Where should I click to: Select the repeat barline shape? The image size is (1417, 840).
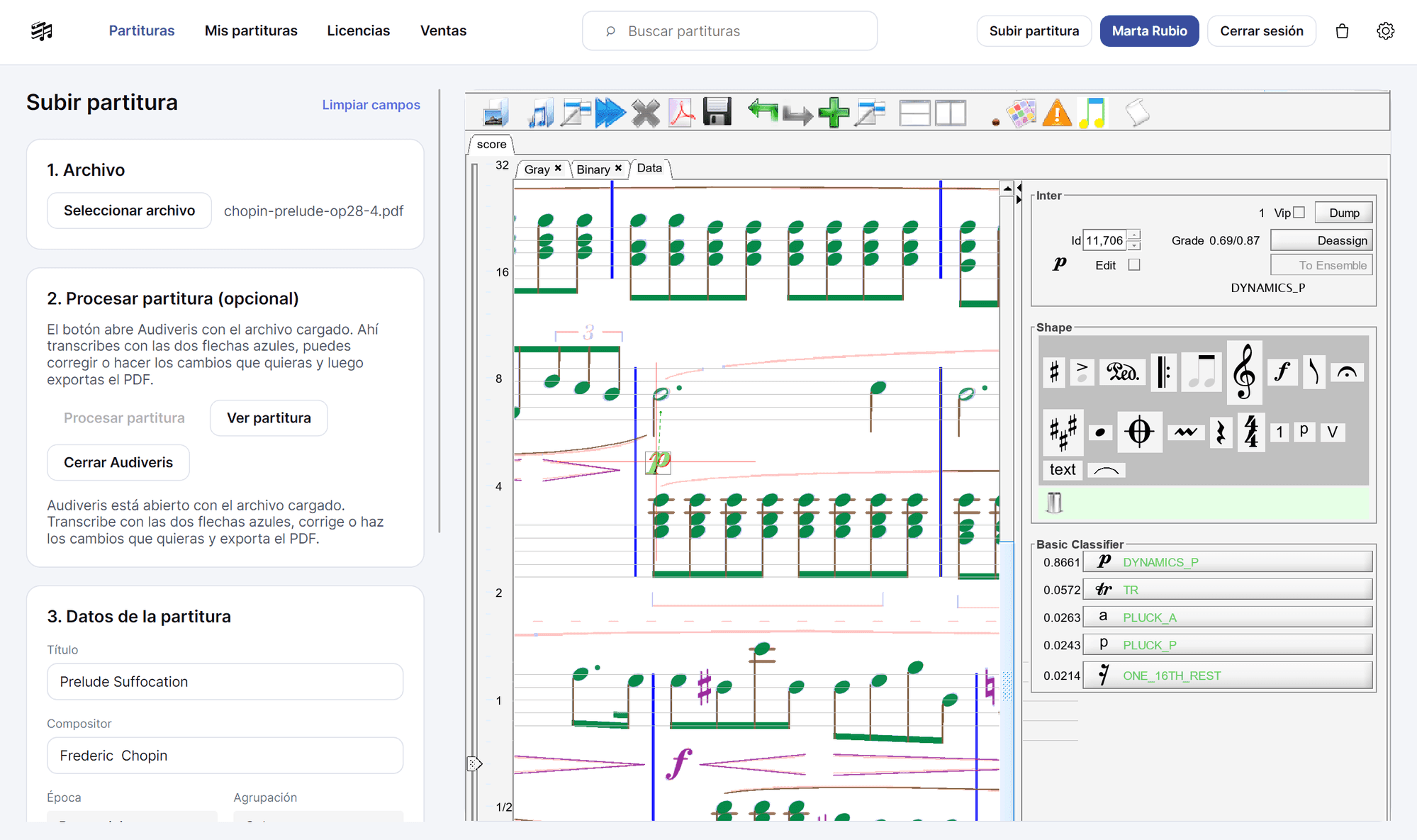tap(1163, 372)
